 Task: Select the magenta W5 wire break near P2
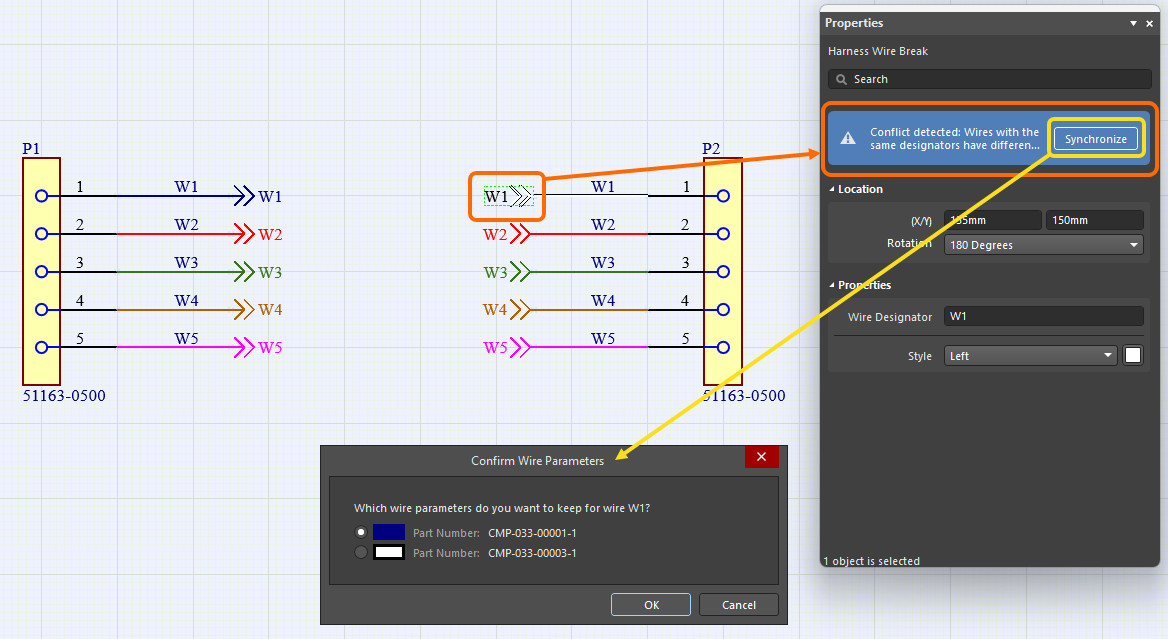click(x=507, y=347)
